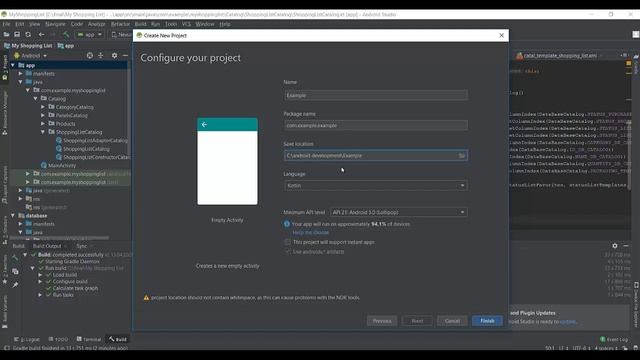The image size is (640, 360).
Task: Open the Language dropdown showing Kotlin
Action: pos(376,186)
